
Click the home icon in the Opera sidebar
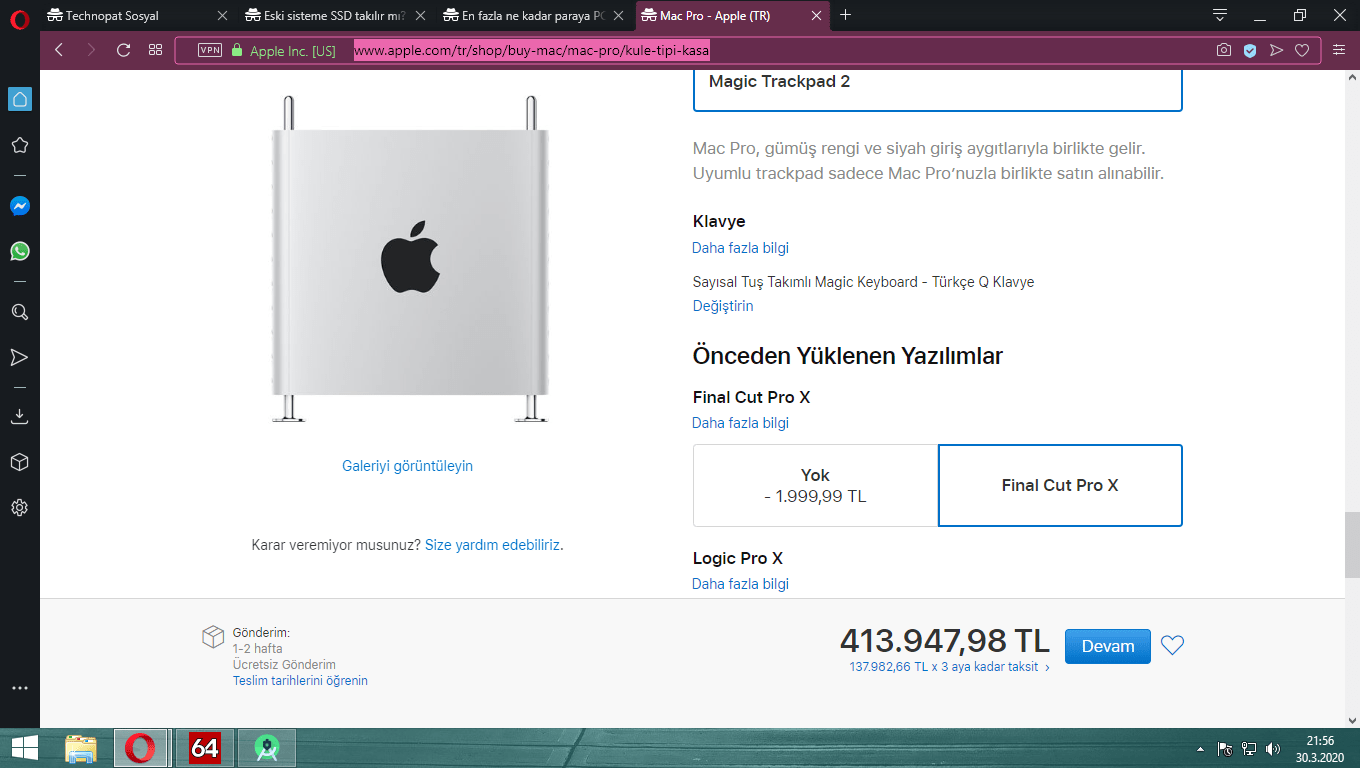[x=20, y=98]
